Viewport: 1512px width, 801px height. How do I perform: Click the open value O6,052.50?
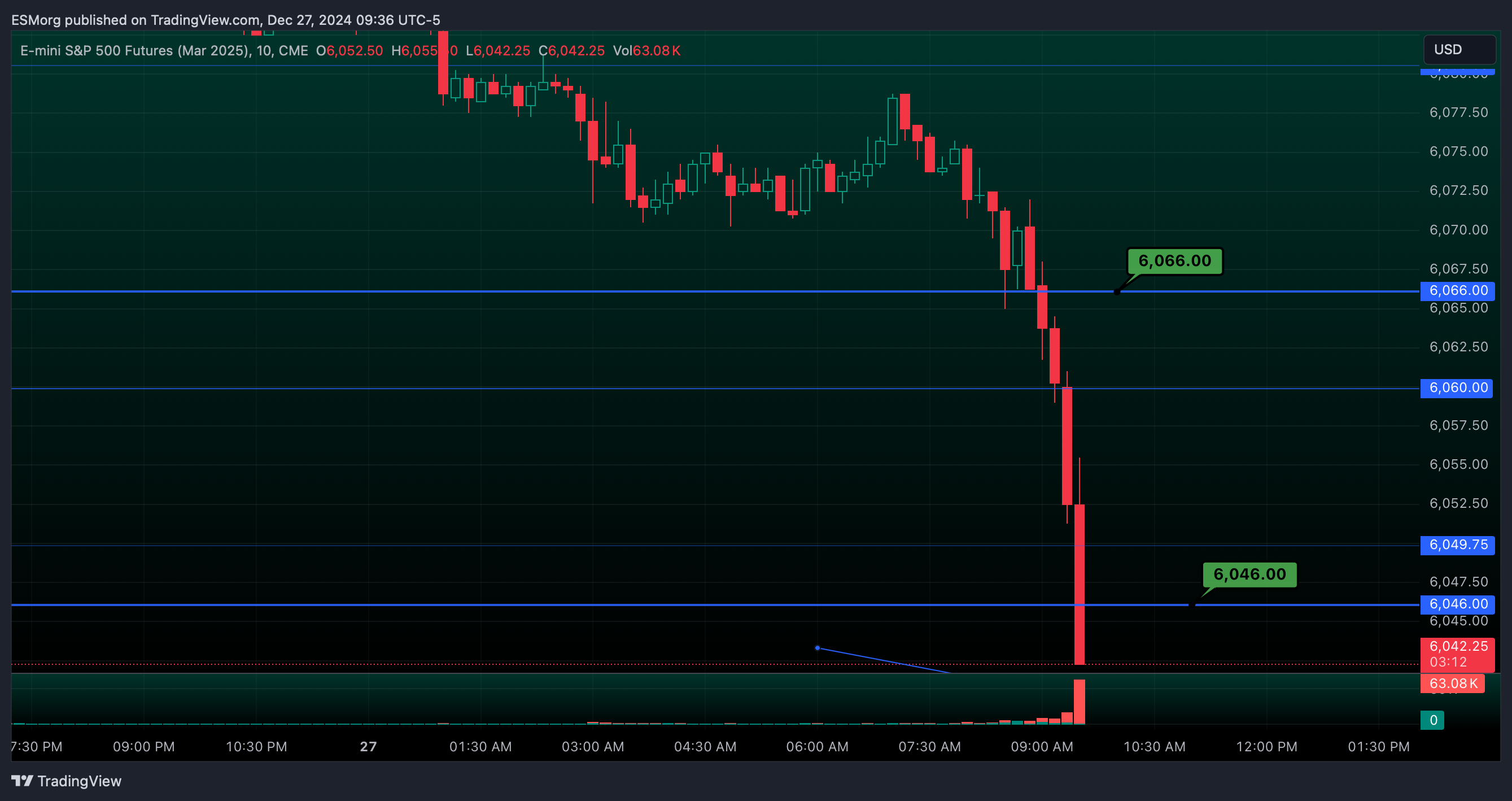[349, 50]
